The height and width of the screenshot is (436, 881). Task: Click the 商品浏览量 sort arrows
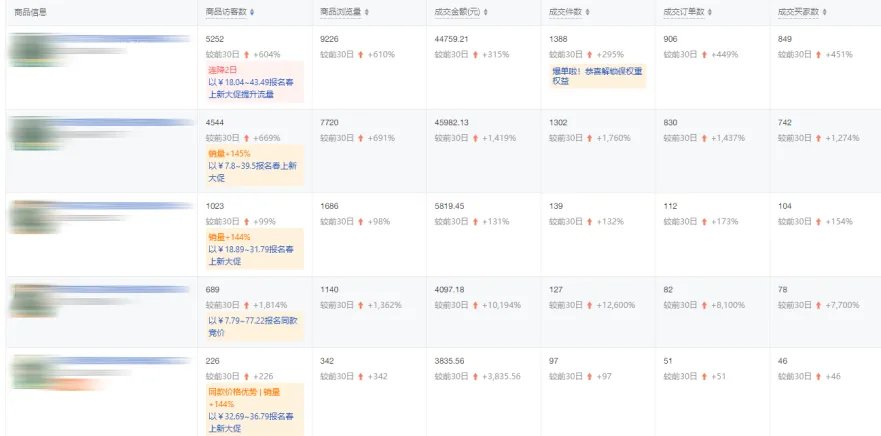click(x=366, y=12)
